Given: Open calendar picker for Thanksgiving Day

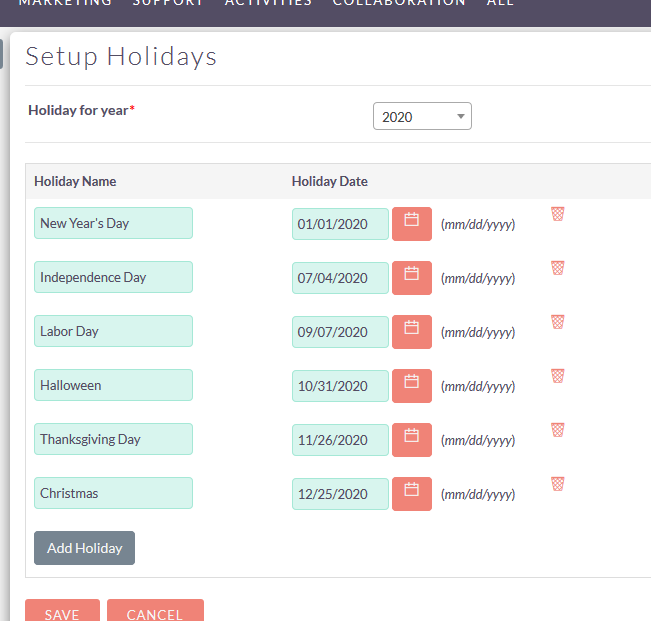Looking at the screenshot, I should [412, 440].
